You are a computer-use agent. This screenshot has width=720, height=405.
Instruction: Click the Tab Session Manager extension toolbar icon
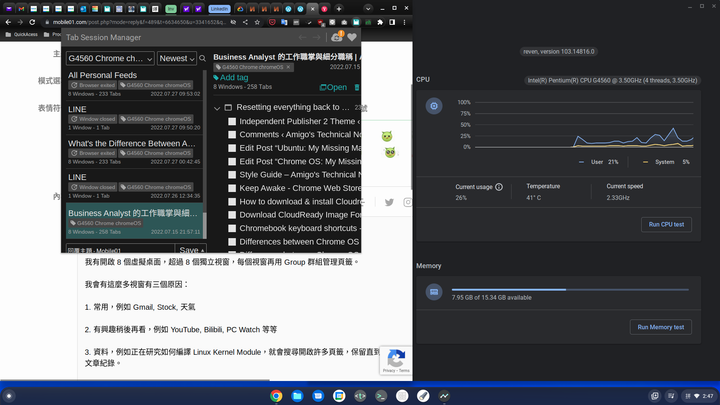pos(356,22)
